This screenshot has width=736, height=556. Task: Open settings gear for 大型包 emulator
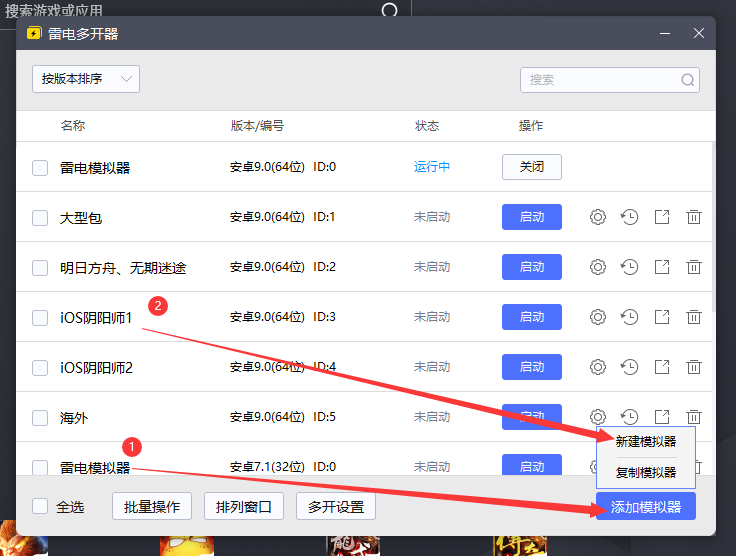click(598, 217)
